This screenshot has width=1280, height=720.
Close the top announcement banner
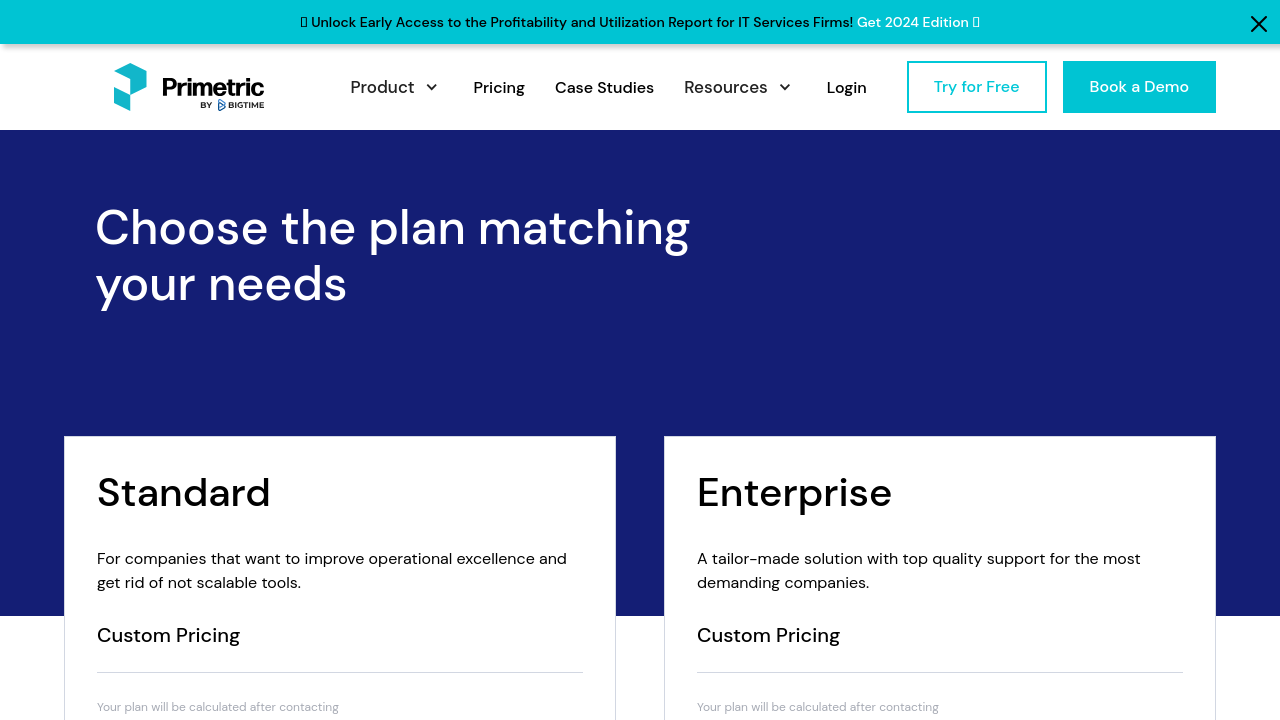1258,23
